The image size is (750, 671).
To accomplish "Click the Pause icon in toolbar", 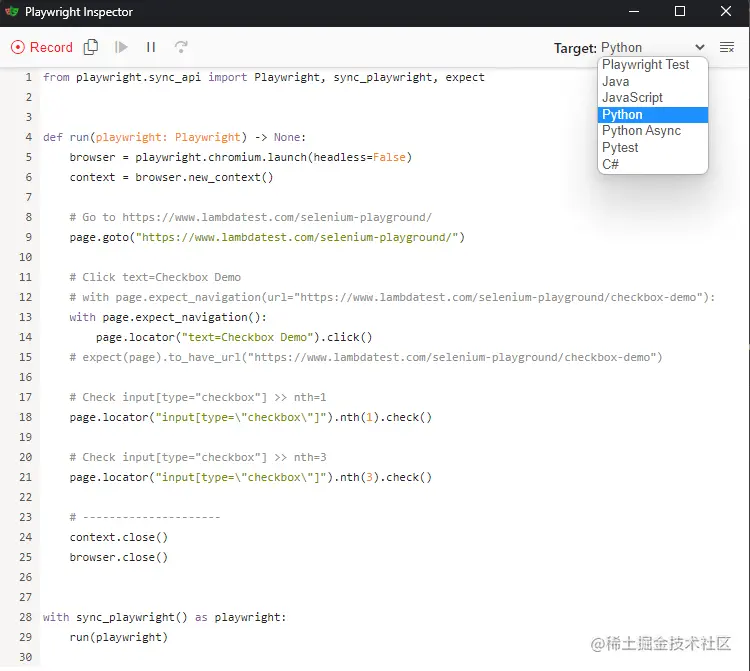I will tap(151, 47).
